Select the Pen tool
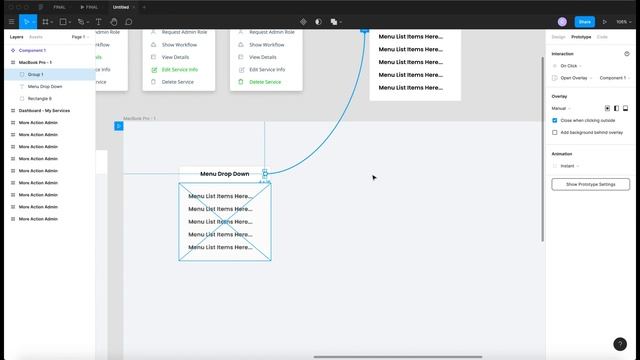 pos(81,22)
